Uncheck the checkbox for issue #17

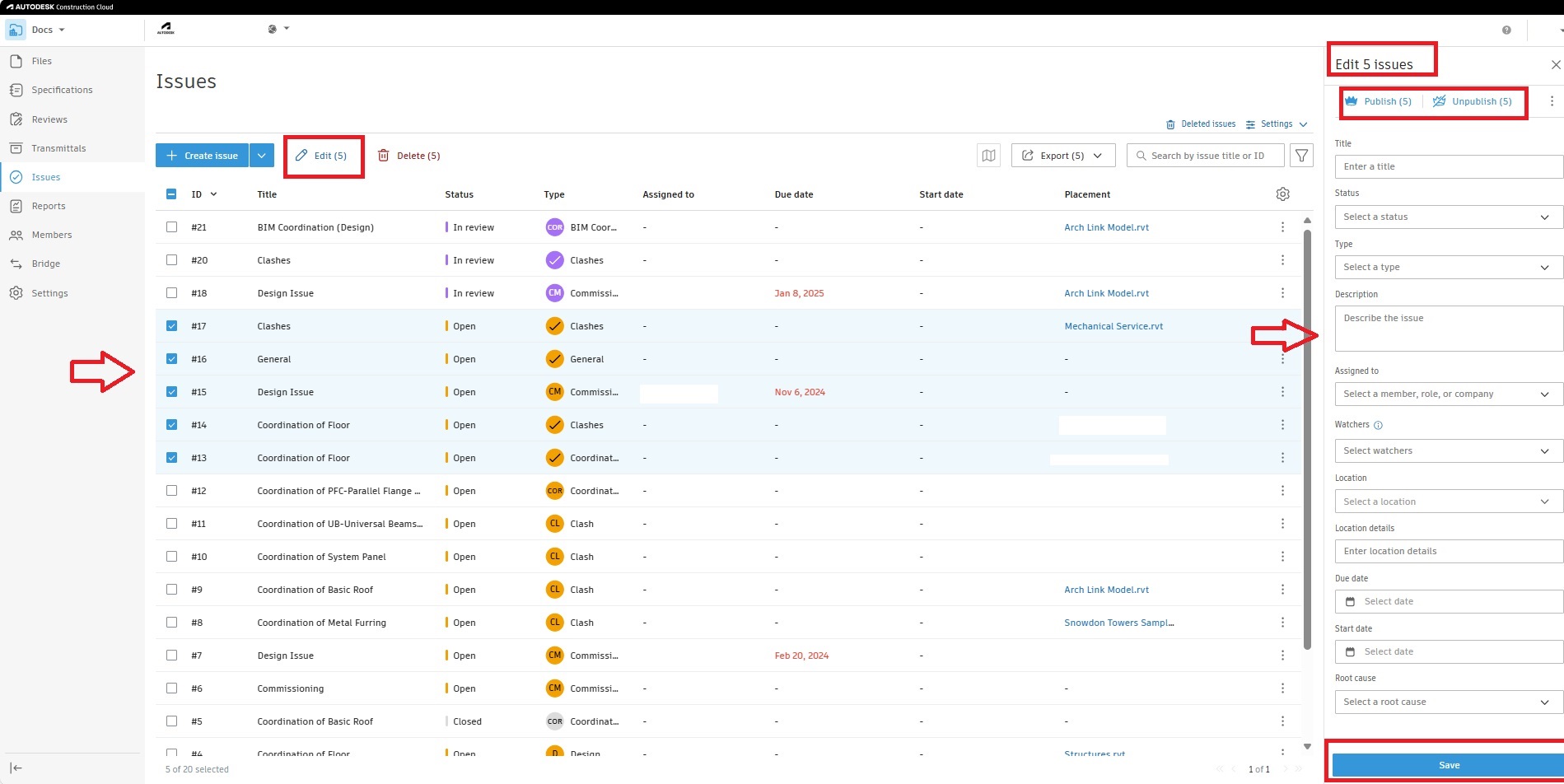pos(171,325)
